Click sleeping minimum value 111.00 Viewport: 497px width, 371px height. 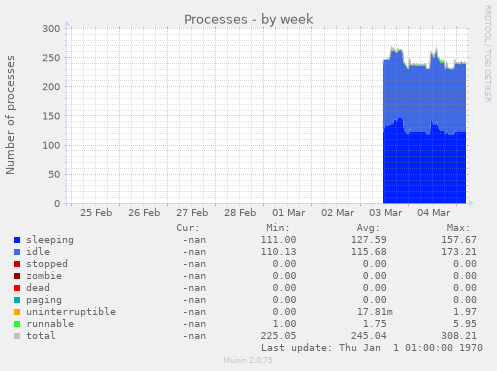point(278,240)
